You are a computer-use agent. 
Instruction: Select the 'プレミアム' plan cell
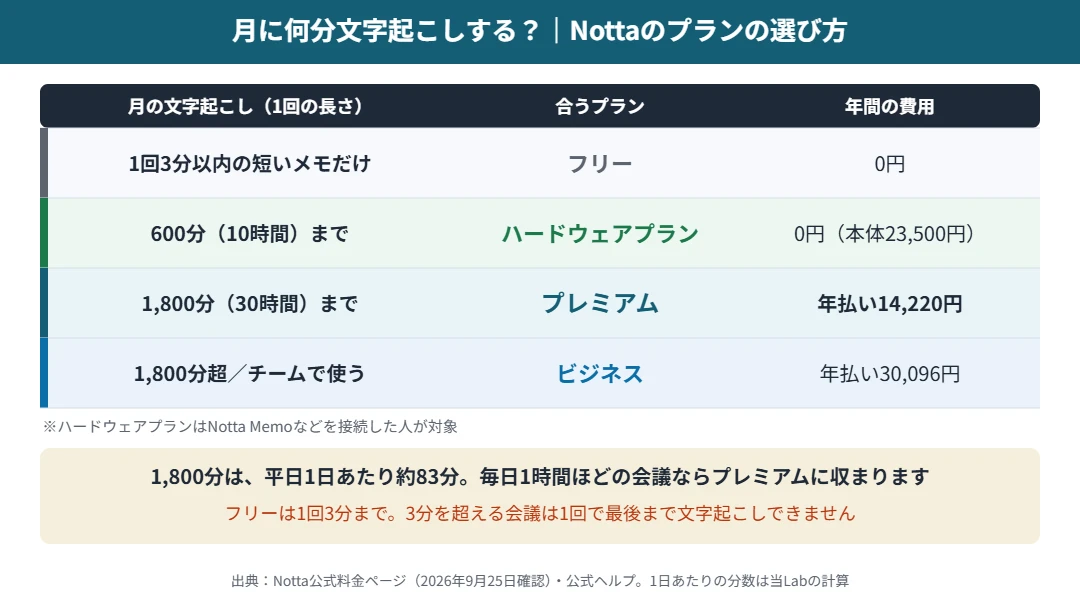pos(599,303)
